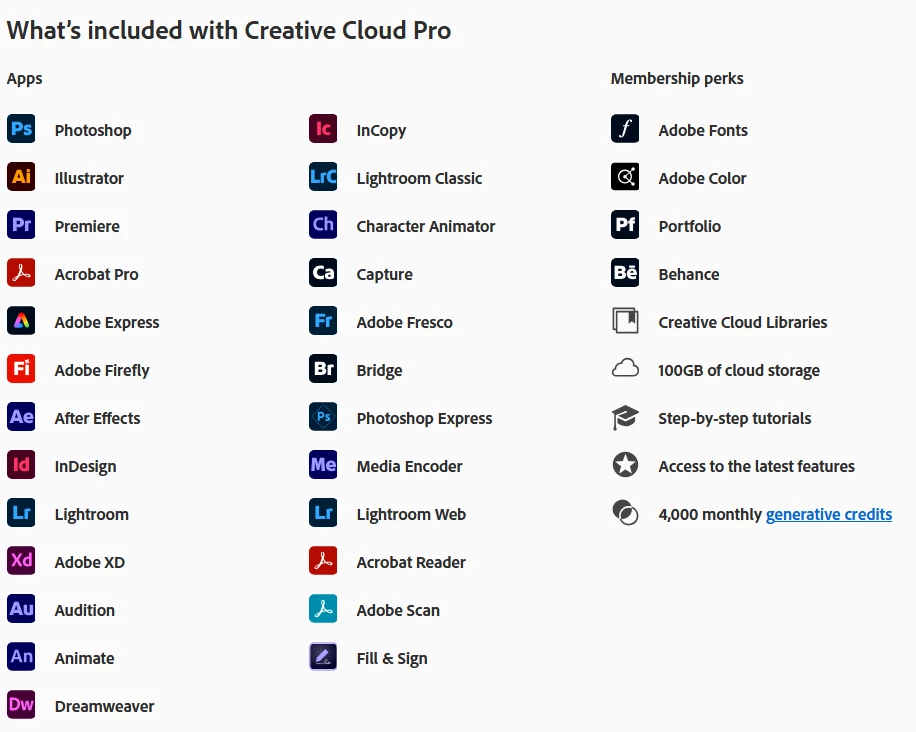The height and width of the screenshot is (732, 916).
Task: Click the generative credits circles icon
Action: [x=625, y=512]
